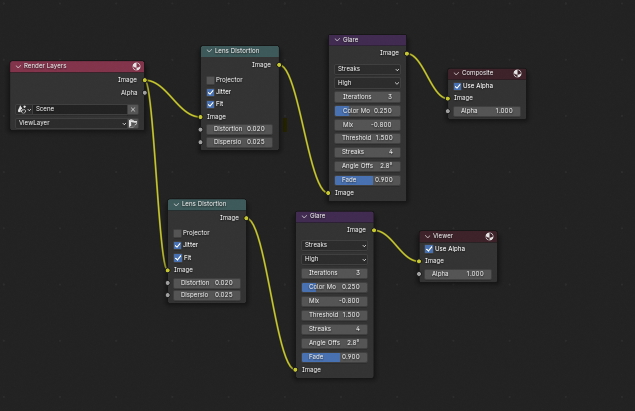Click upper Glare Image input socket
This screenshot has height=411, width=635.
click(x=328, y=193)
